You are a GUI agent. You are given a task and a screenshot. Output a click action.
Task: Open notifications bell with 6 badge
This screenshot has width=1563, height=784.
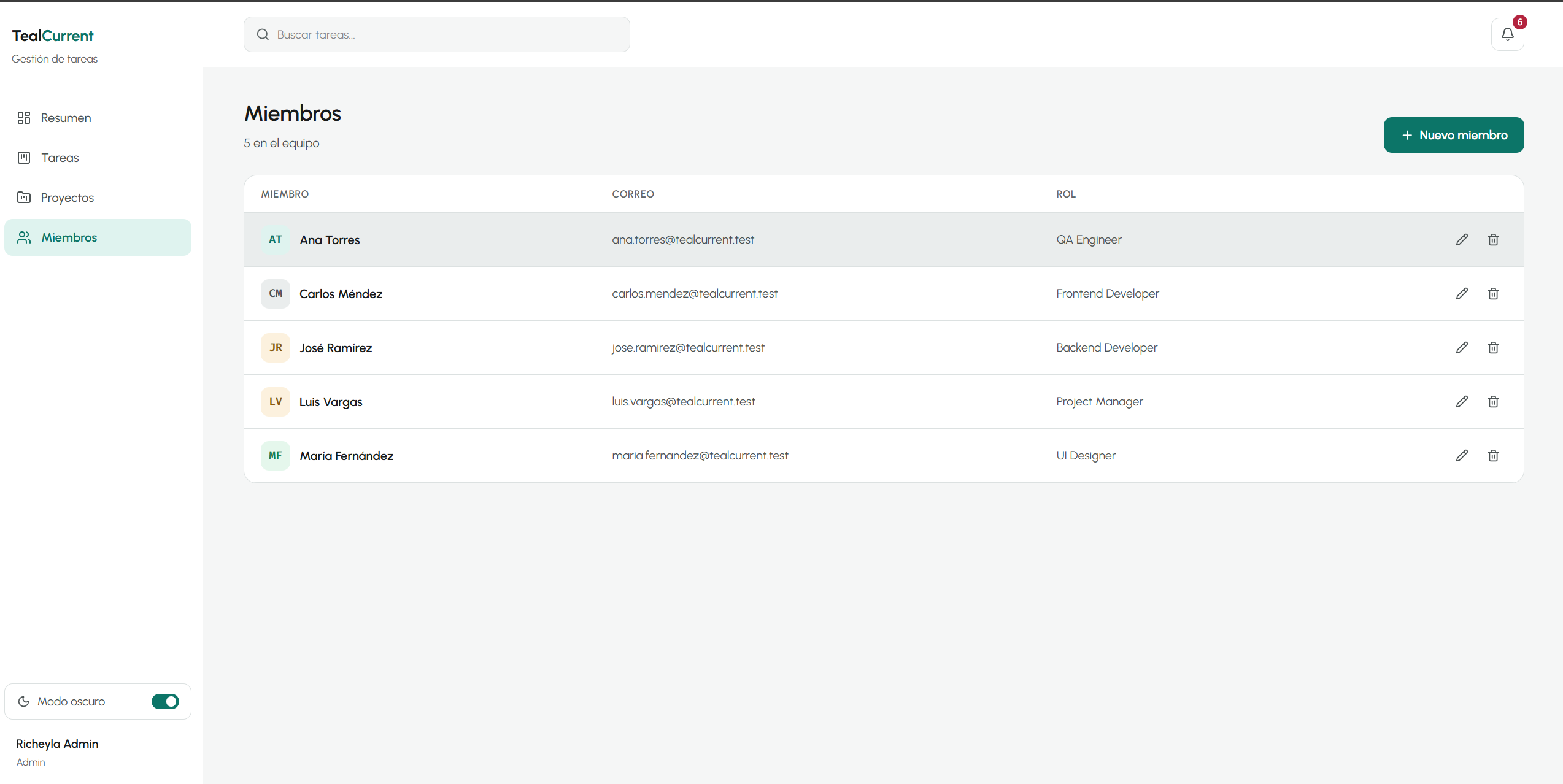pyautogui.click(x=1507, y=34)
